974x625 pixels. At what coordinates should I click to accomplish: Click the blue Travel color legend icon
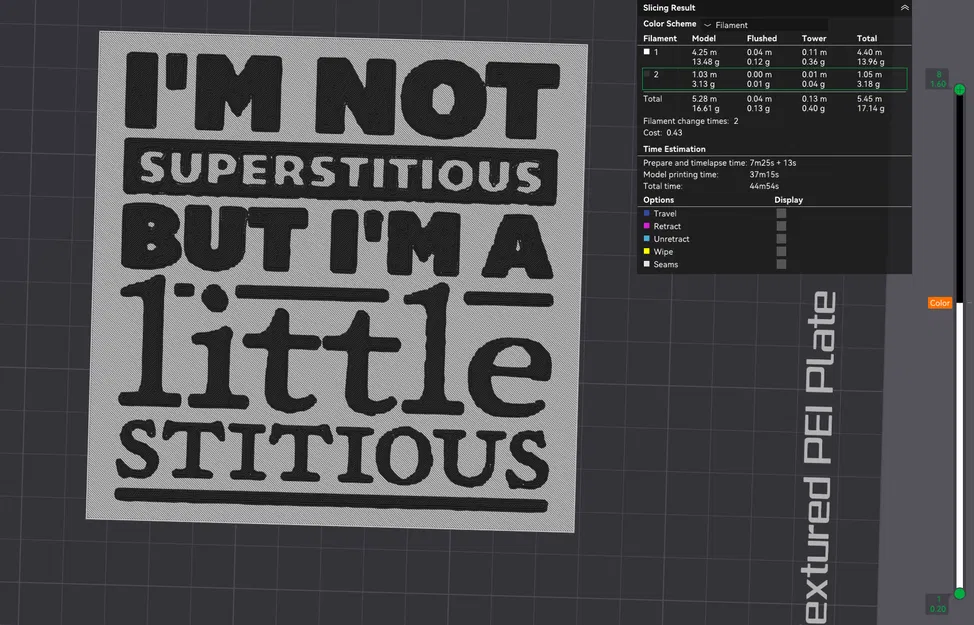[646, 213]
